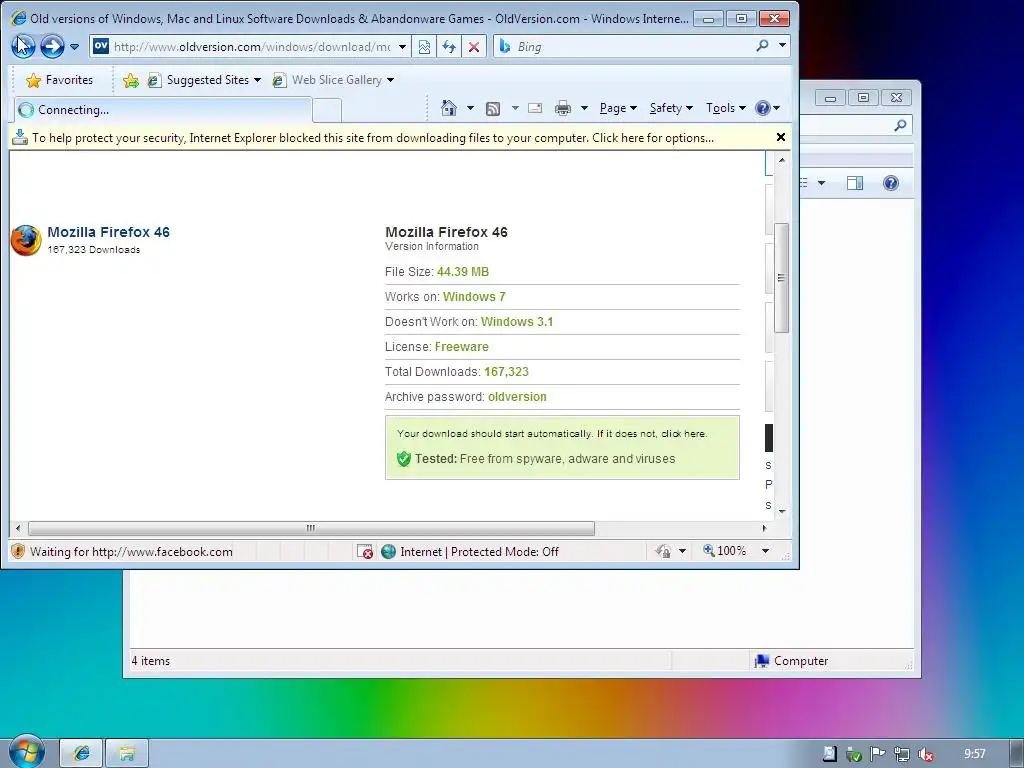Expand the zoom level dropdown arrow
1024x768 pixels.
[765, 551]
